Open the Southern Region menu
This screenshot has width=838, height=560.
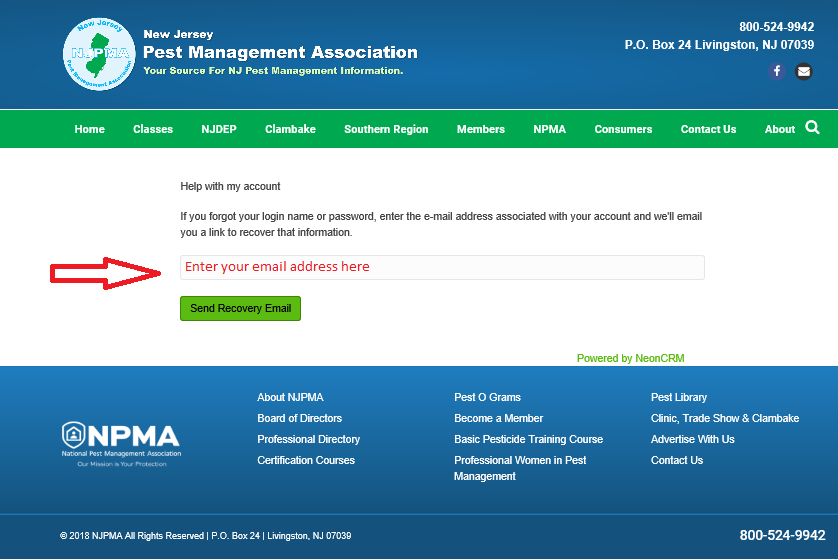(x=386, y=129)
